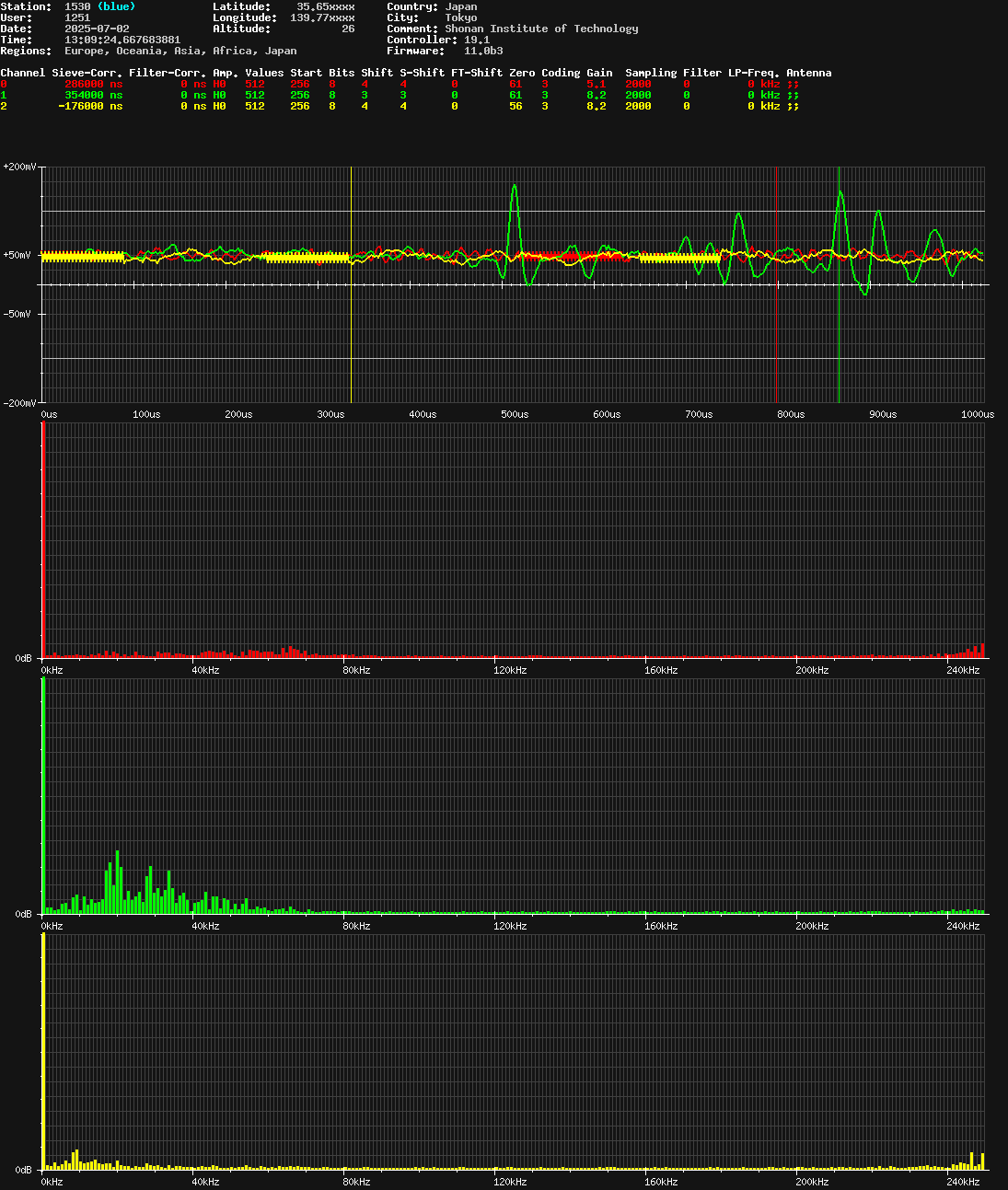Click the 240kHz label under red spectrum
Image resolution: width=1008 pixels, height=1190 pixels.
click(x=963, y=670)
